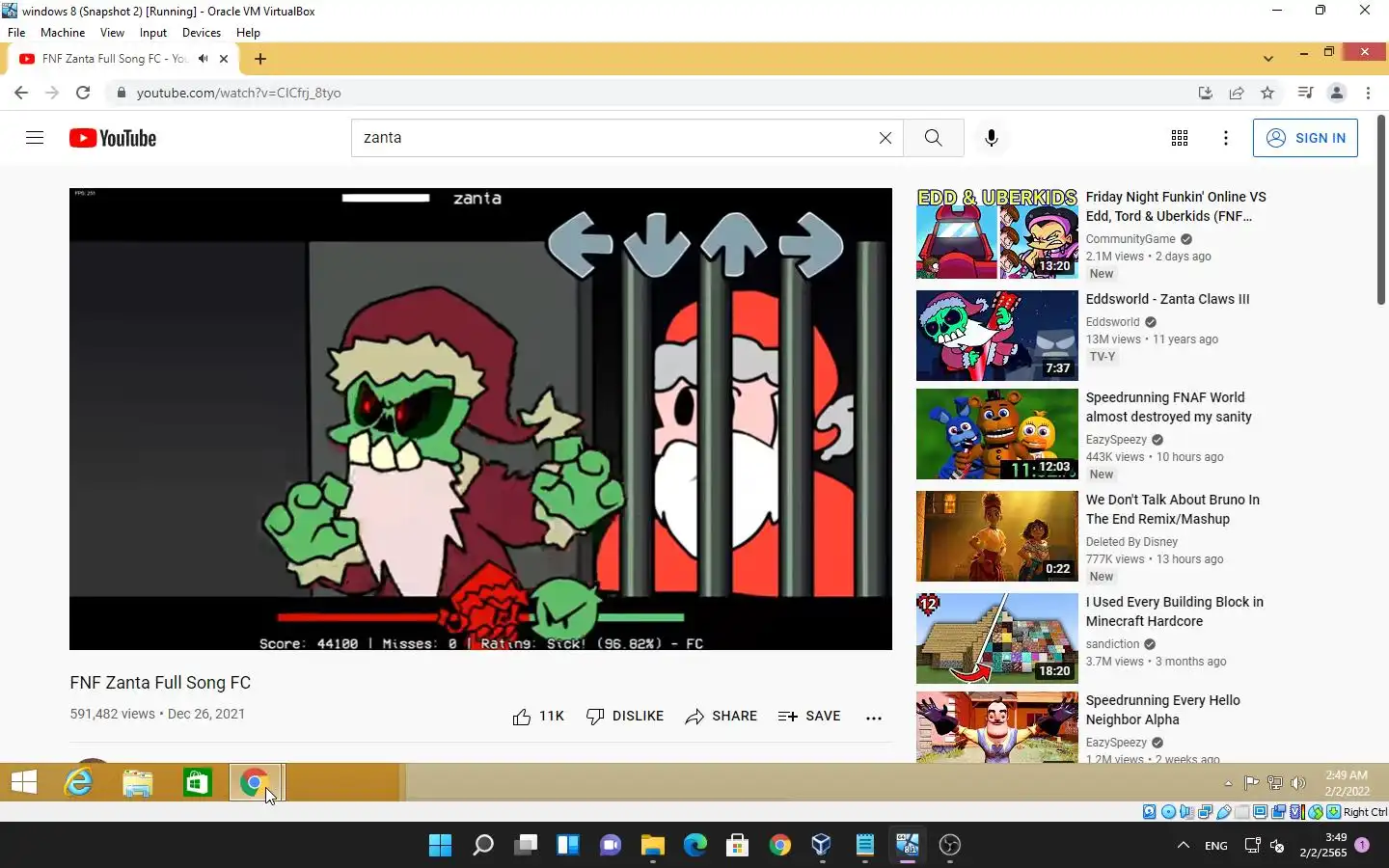Viewport: 1389px width, 868px height.
Task: Open guest Windows 8 Start button
Action: pyautogui.click(x=24, y=783)
